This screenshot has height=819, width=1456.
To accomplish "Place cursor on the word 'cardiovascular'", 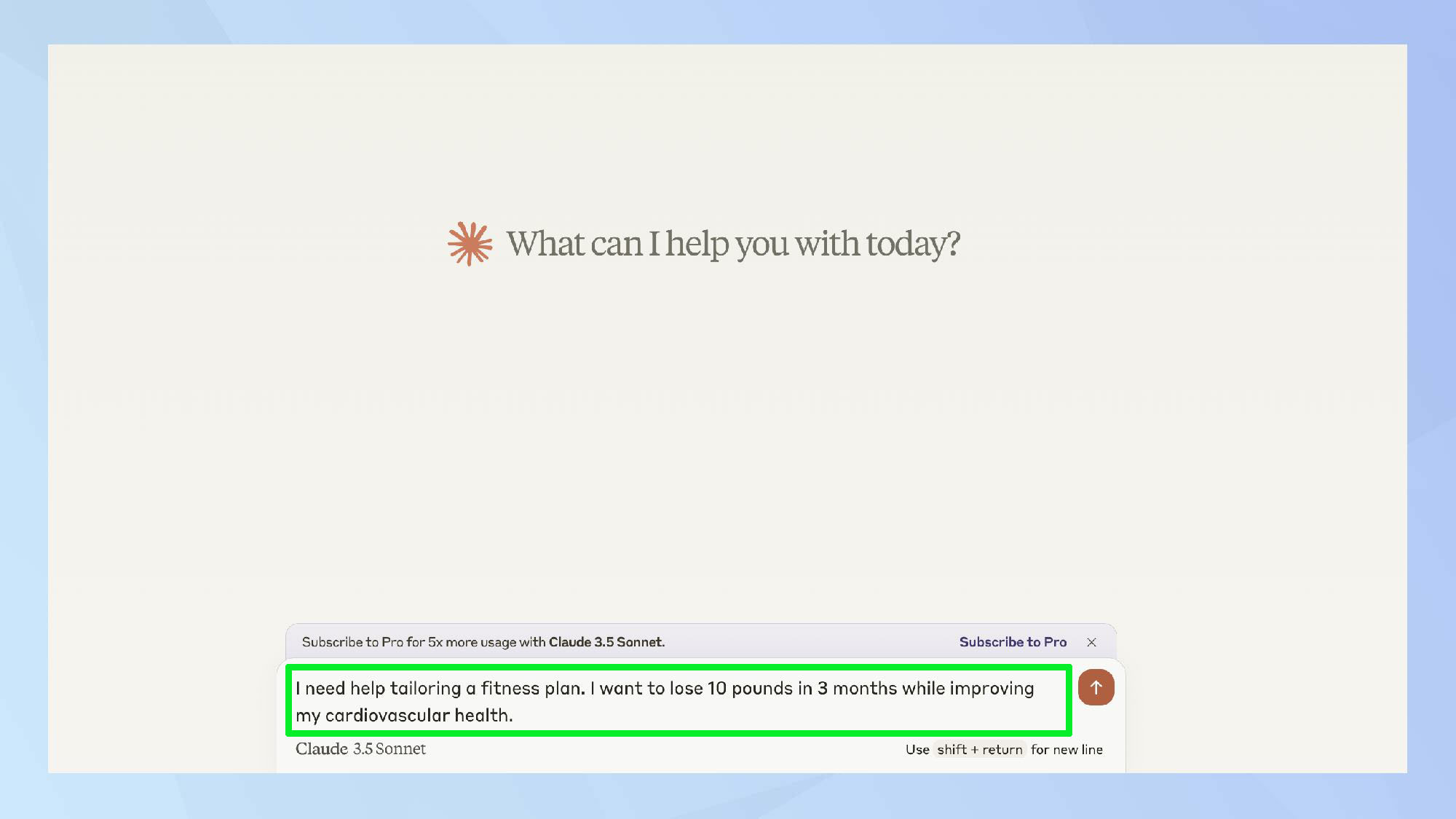I will (x=387, y=716).
